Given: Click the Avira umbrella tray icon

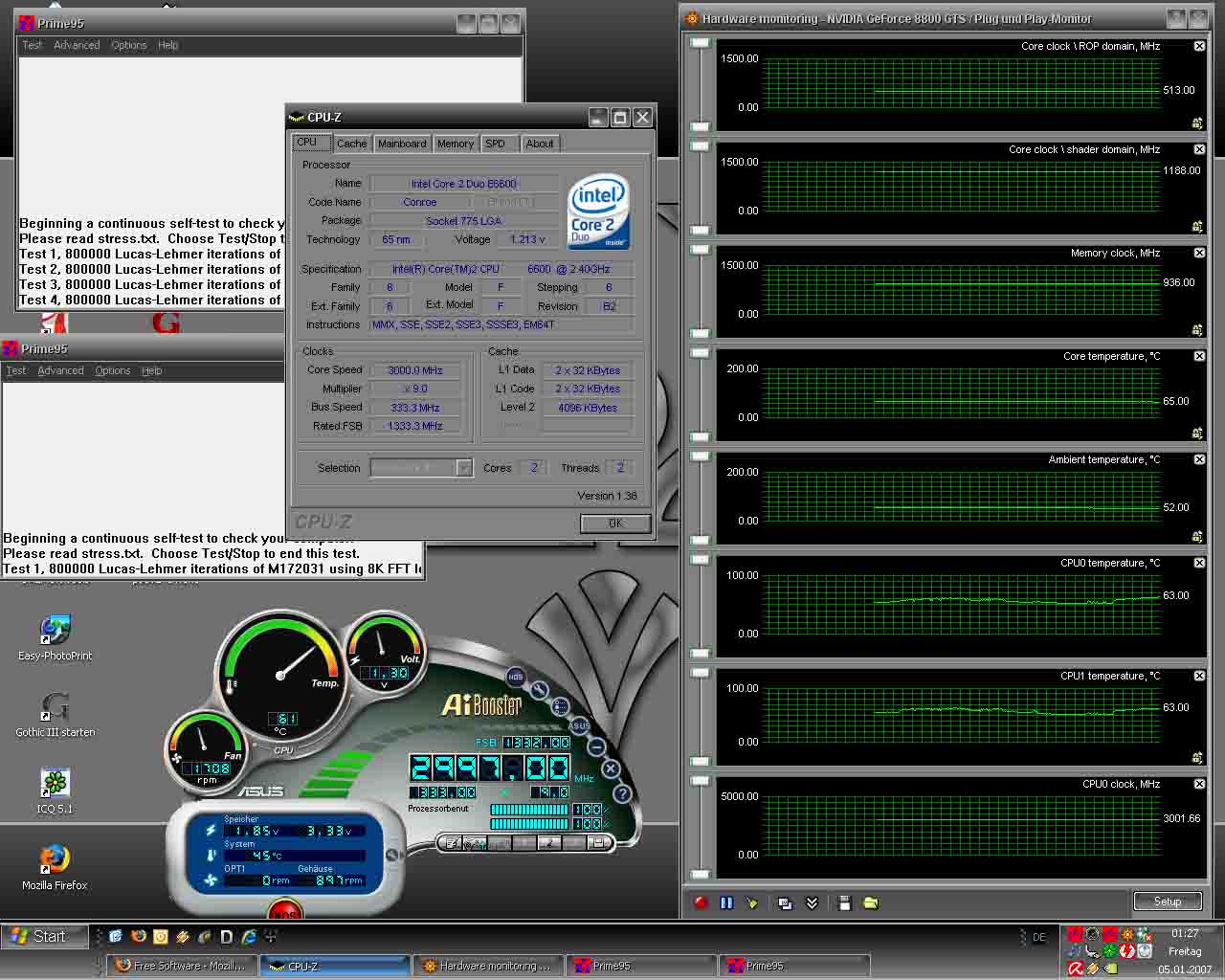Looking at the screenshot, I should [1076, 969].
